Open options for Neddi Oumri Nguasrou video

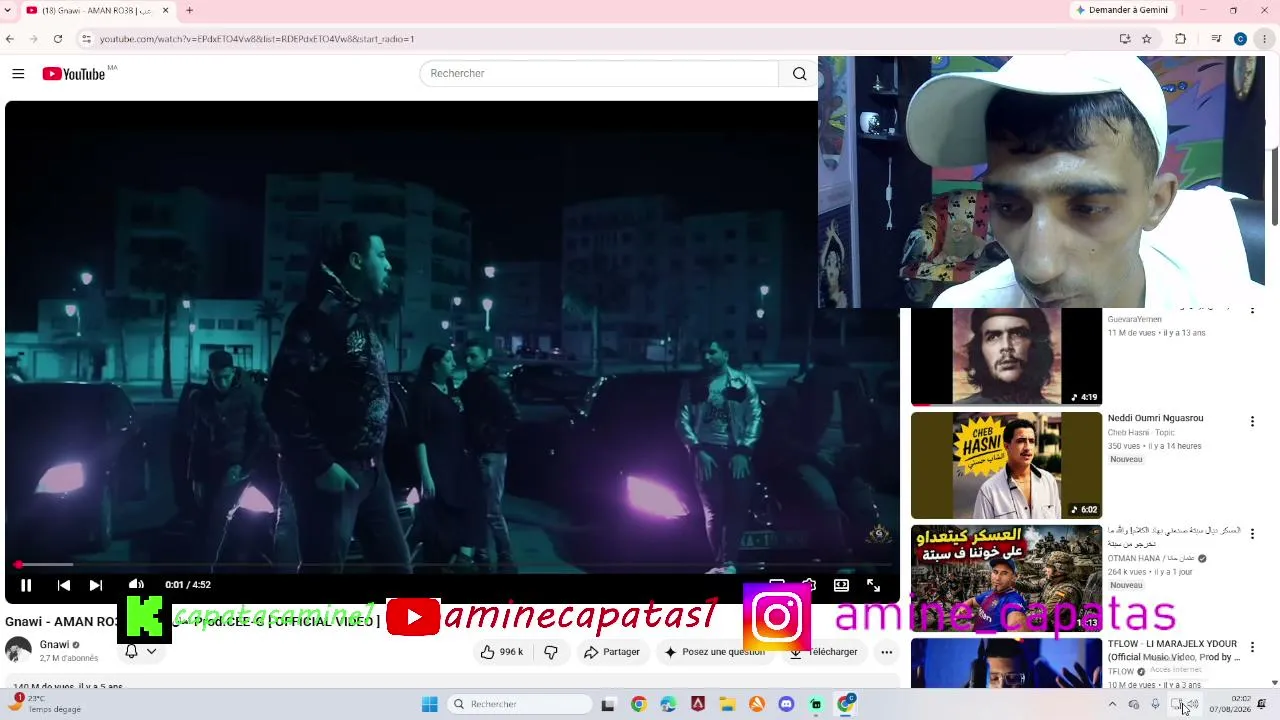[1252, 422]
